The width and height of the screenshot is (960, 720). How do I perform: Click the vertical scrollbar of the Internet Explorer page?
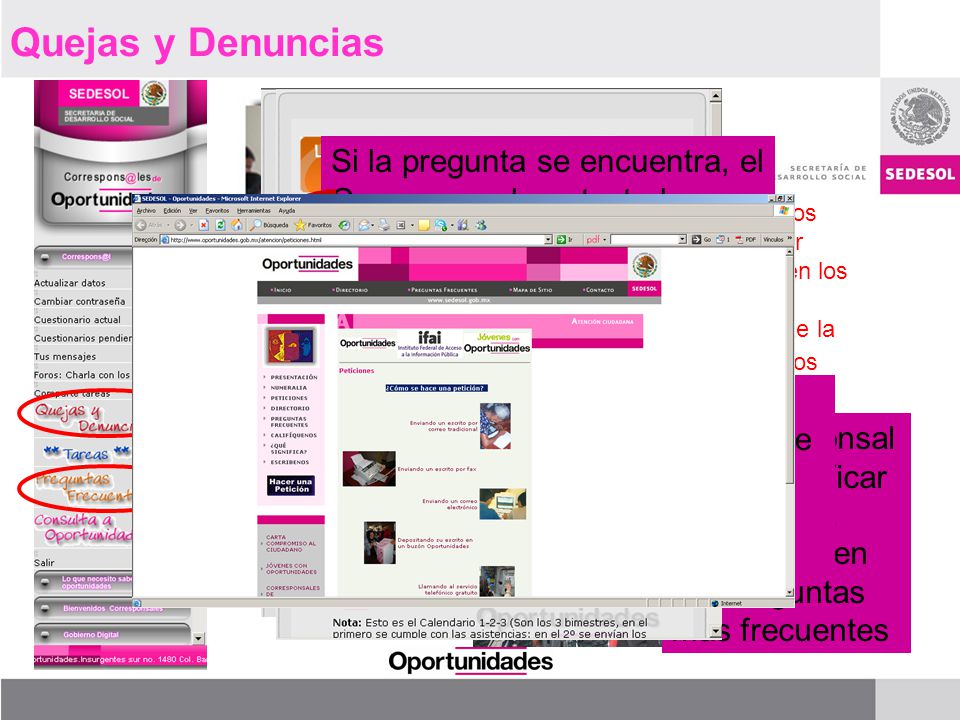(x=790, y=422)
